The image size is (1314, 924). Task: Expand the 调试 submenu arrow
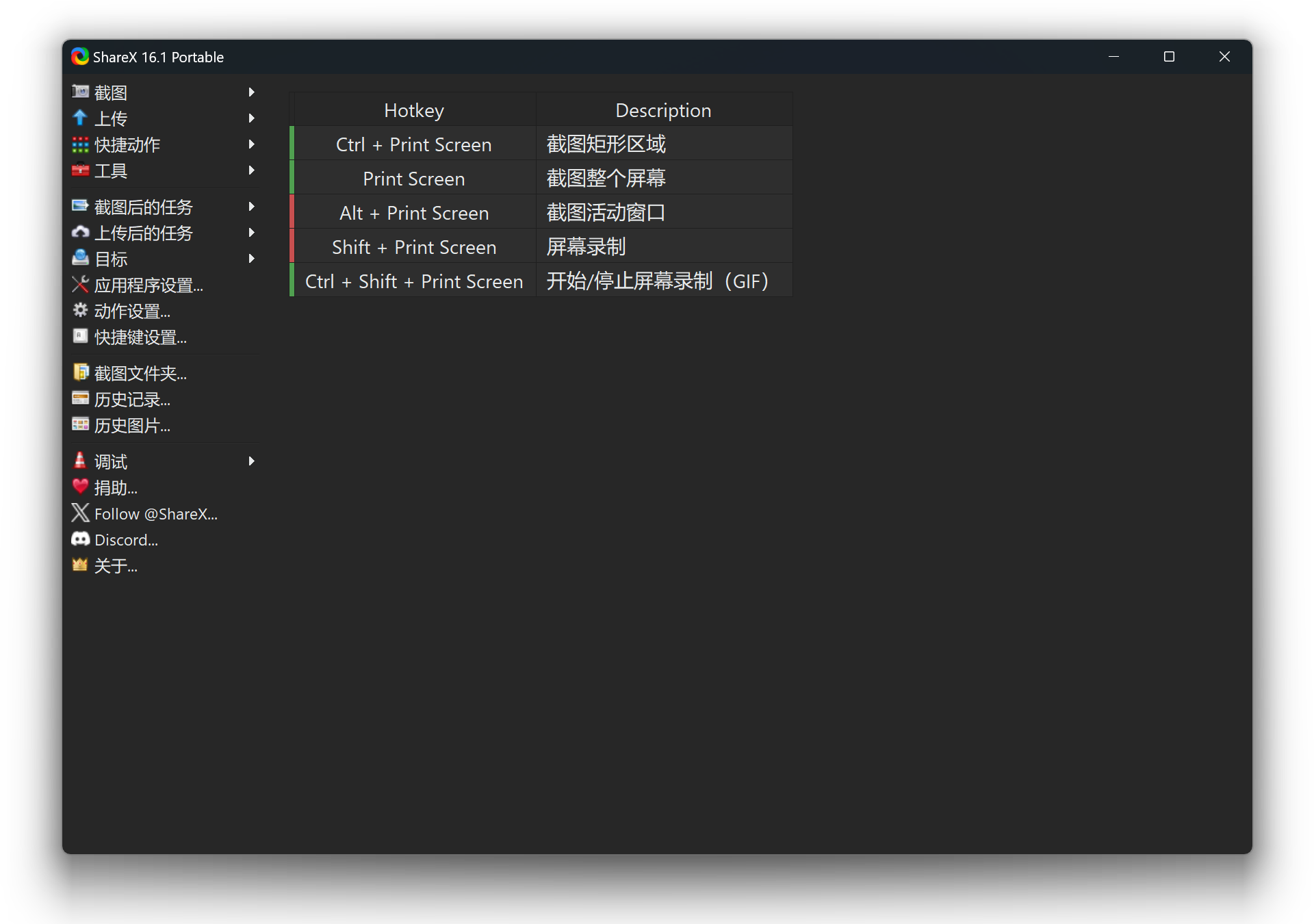pos(251,461)
